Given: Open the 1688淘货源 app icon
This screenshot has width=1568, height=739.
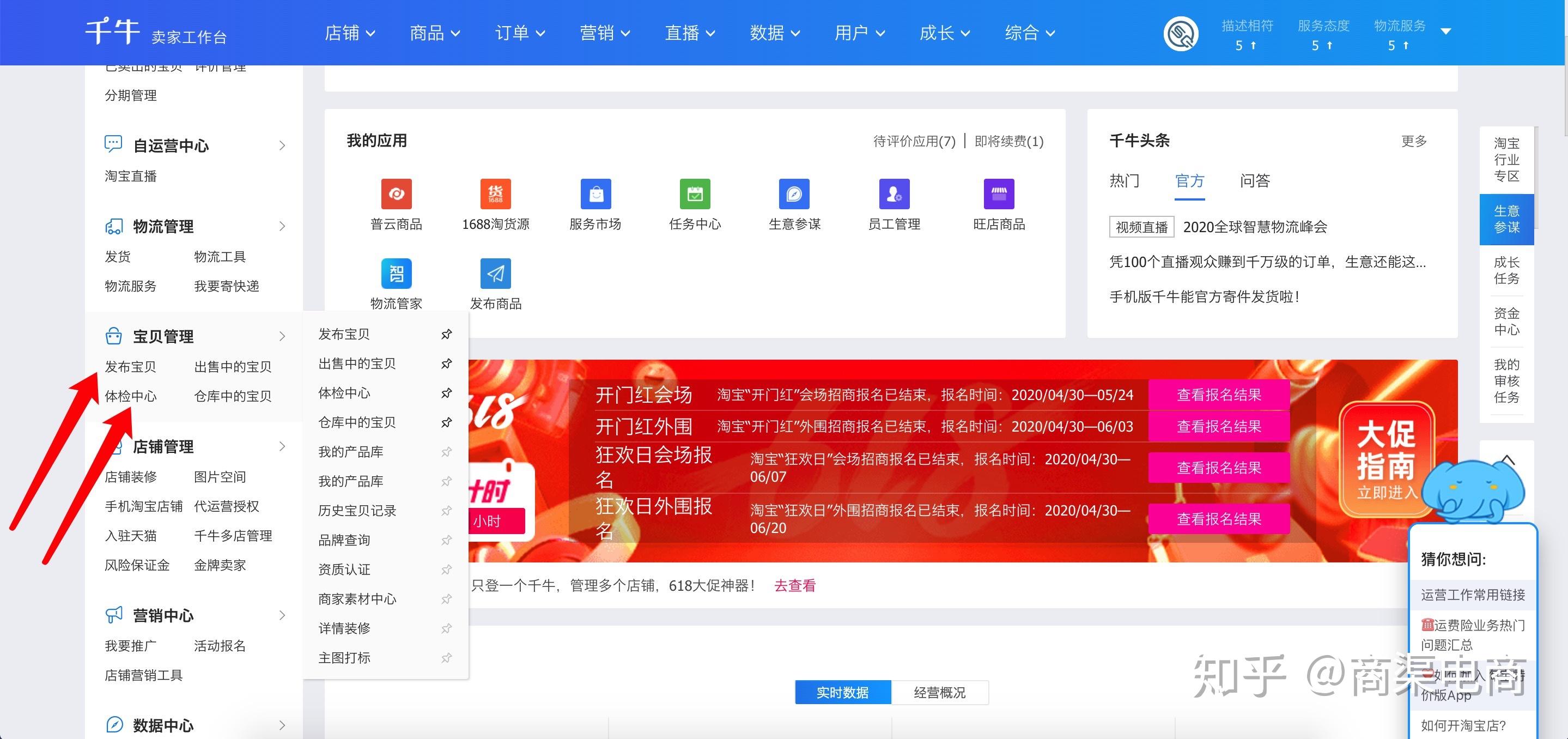Looking at the screenshot, I should (495, 194).
